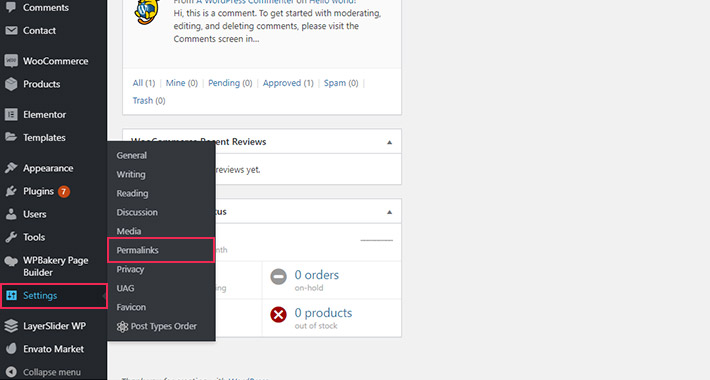Filter comments by All link
The image size is (710, 380).
[138, 83]
